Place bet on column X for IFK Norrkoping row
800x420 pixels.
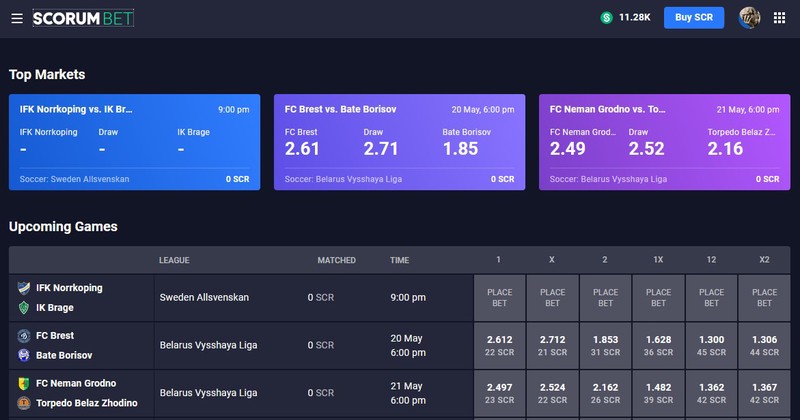coord(553,298)
